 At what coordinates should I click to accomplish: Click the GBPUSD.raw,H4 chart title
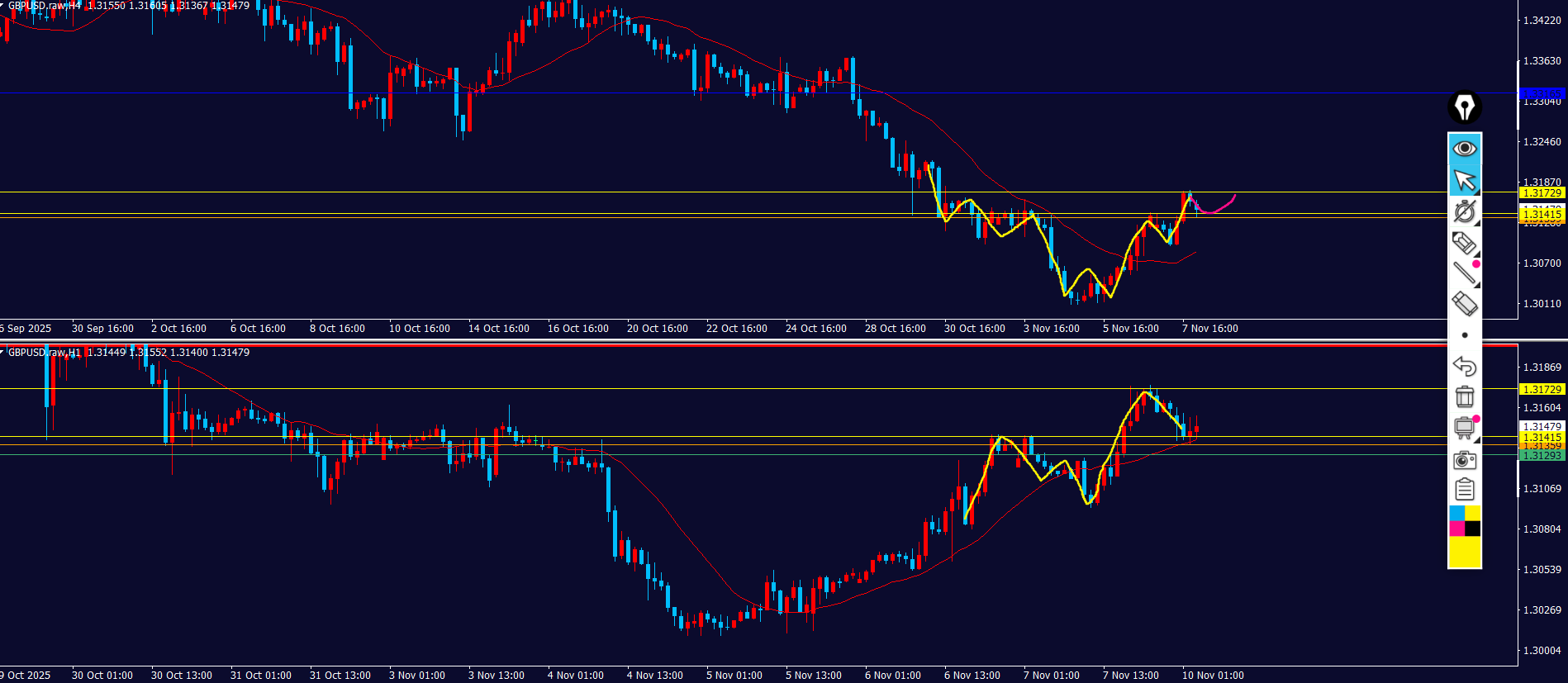45,6
